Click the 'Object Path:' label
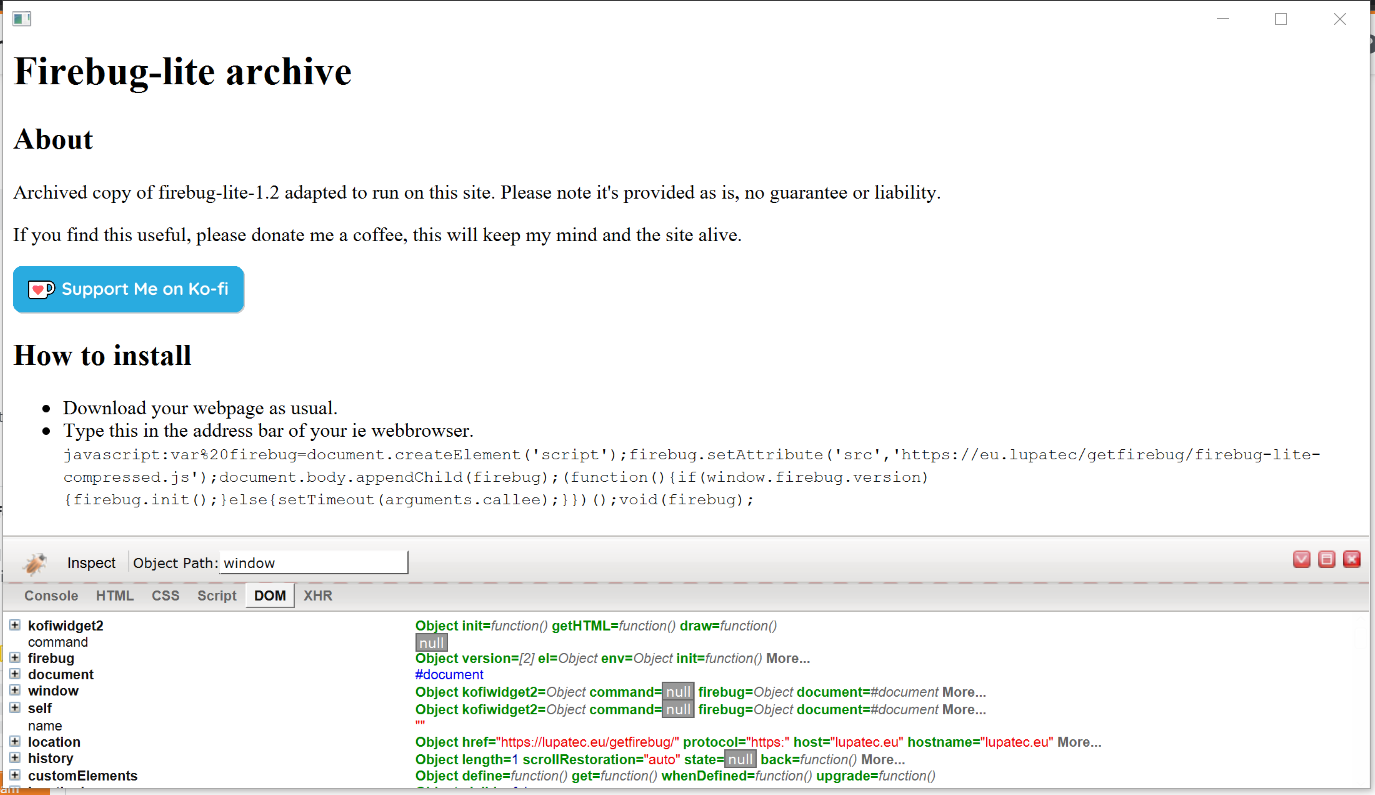 coord(175,563)
